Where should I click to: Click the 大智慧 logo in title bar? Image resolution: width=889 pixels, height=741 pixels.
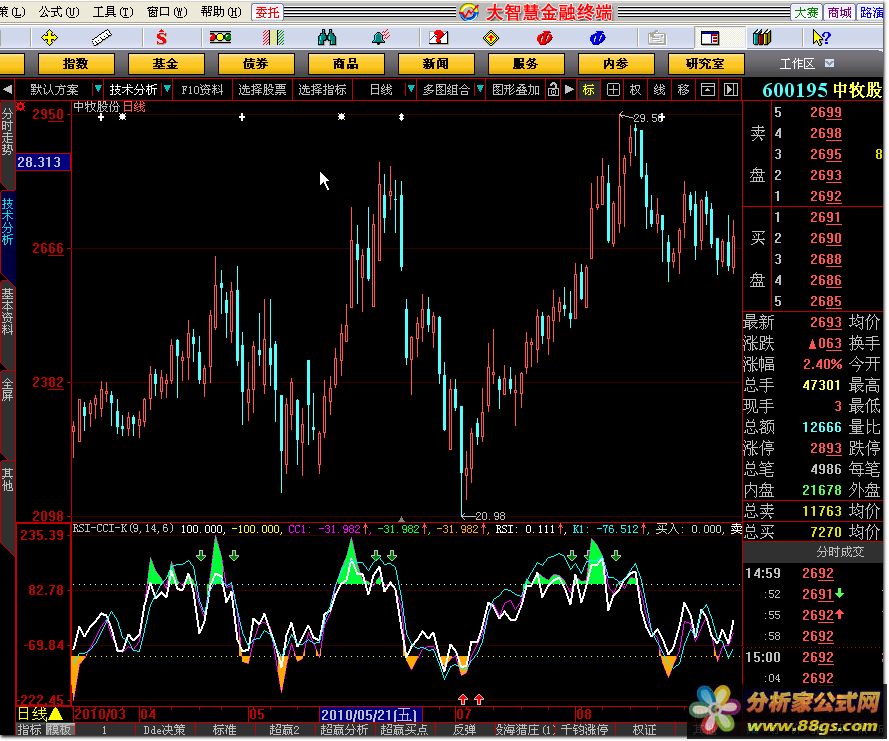pos(469,11)
